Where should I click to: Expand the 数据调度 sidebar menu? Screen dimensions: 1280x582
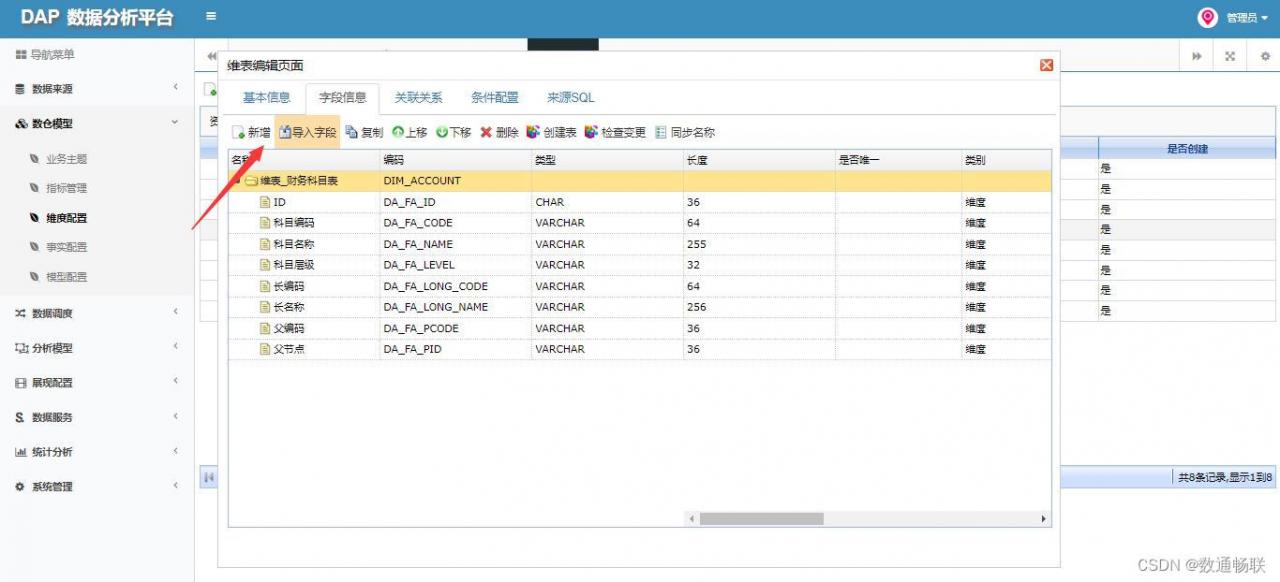[97, 313]
